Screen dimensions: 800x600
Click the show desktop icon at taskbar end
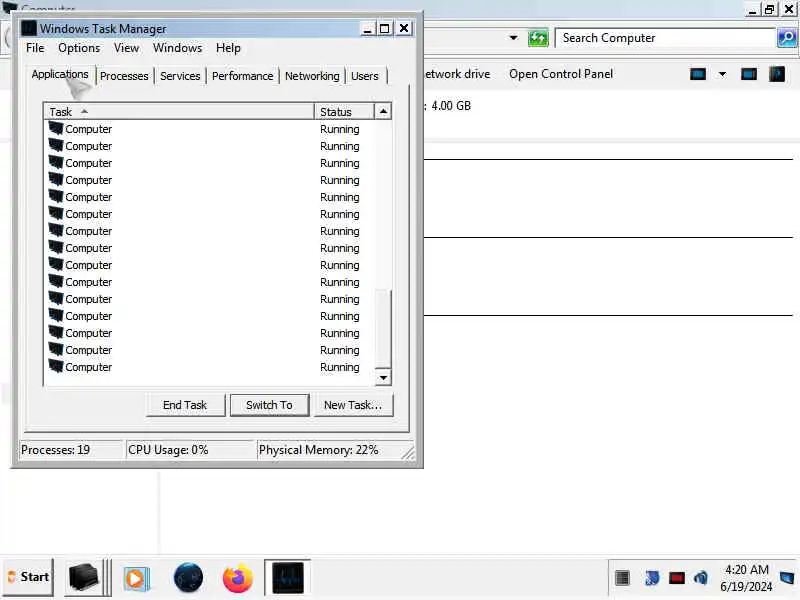[x=787, y=578]
